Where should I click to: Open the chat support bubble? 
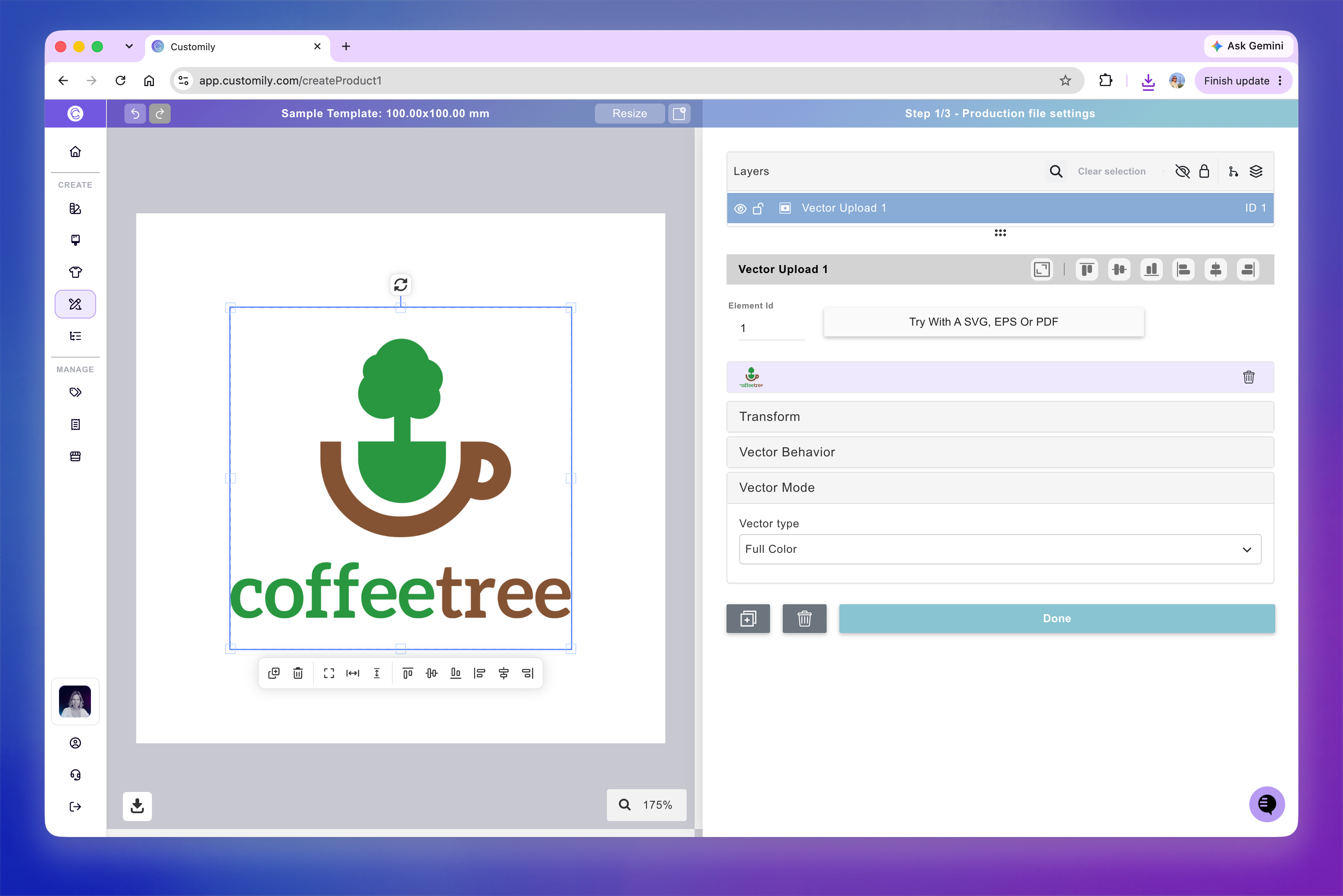coord(1267,804)
